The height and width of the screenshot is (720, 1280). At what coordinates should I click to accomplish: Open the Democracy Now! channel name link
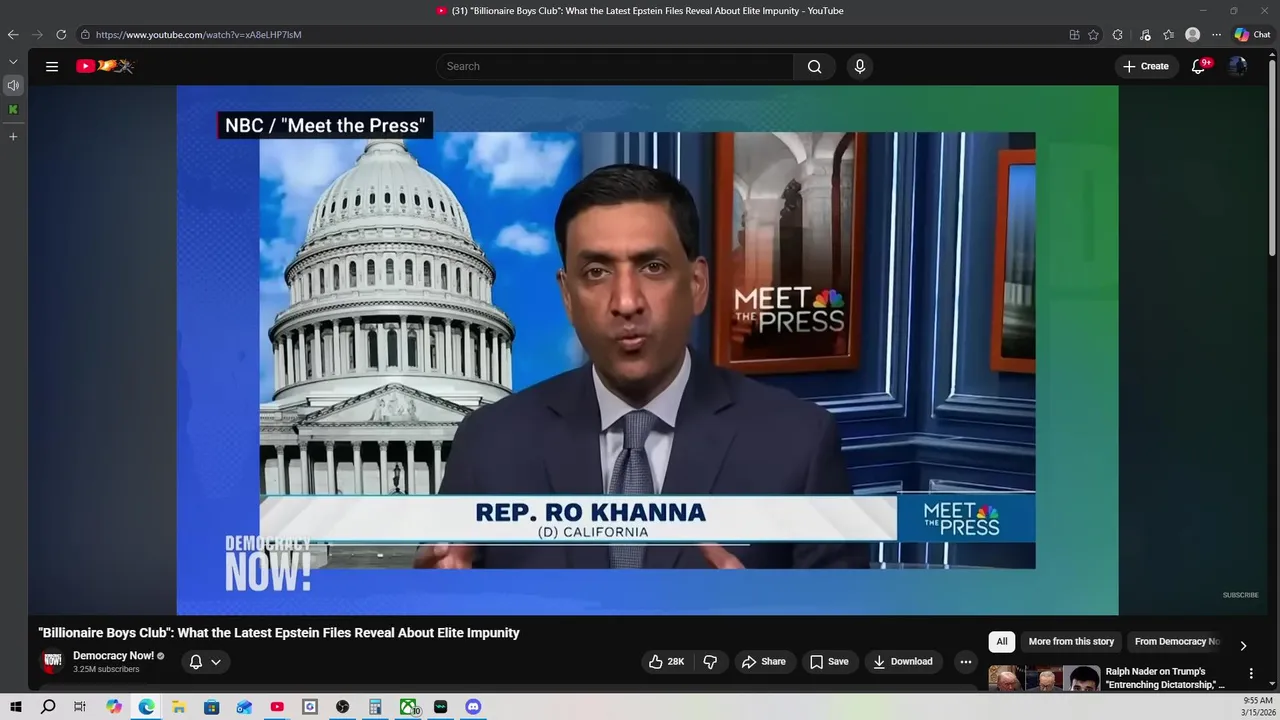pos(113,656)
